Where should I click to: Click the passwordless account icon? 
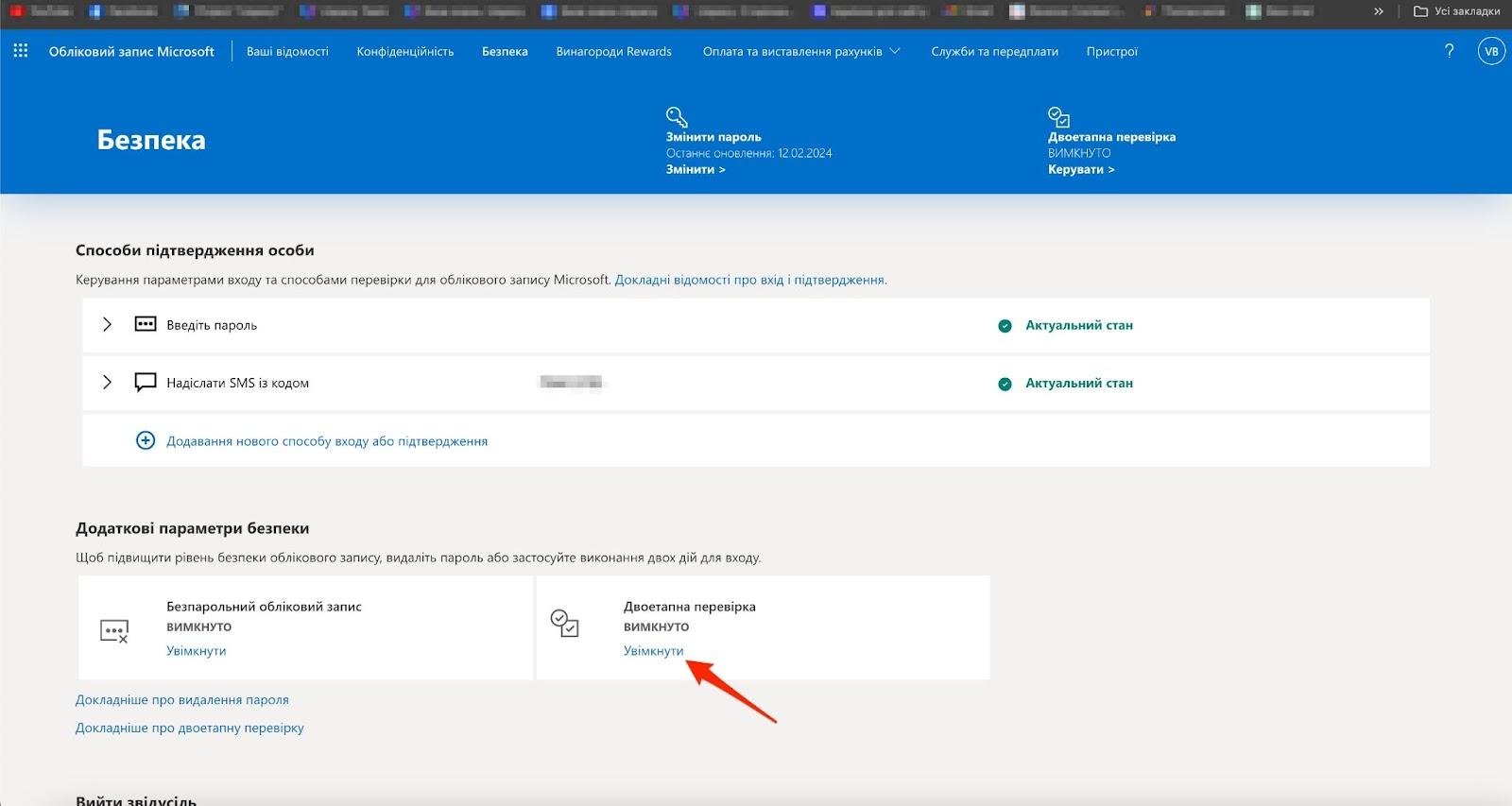pyautogui.click(x=114, y=630)
